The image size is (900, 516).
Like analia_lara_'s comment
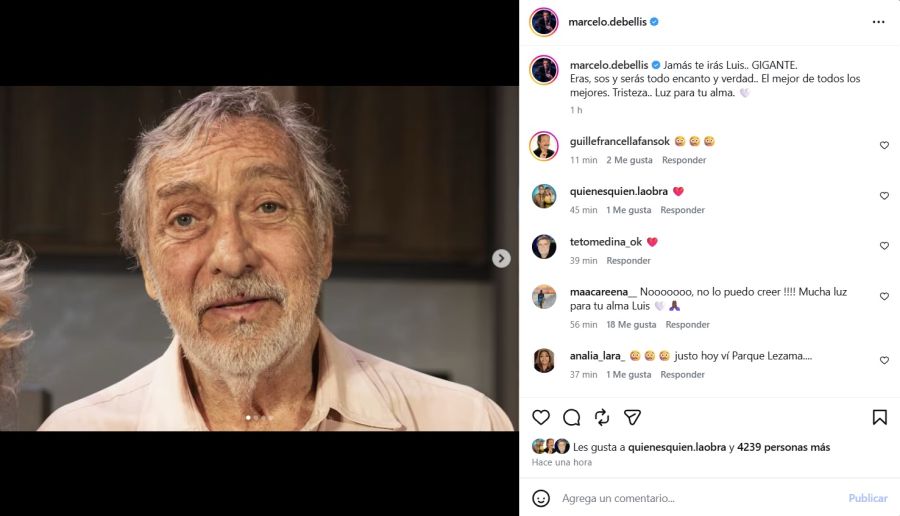884,360
